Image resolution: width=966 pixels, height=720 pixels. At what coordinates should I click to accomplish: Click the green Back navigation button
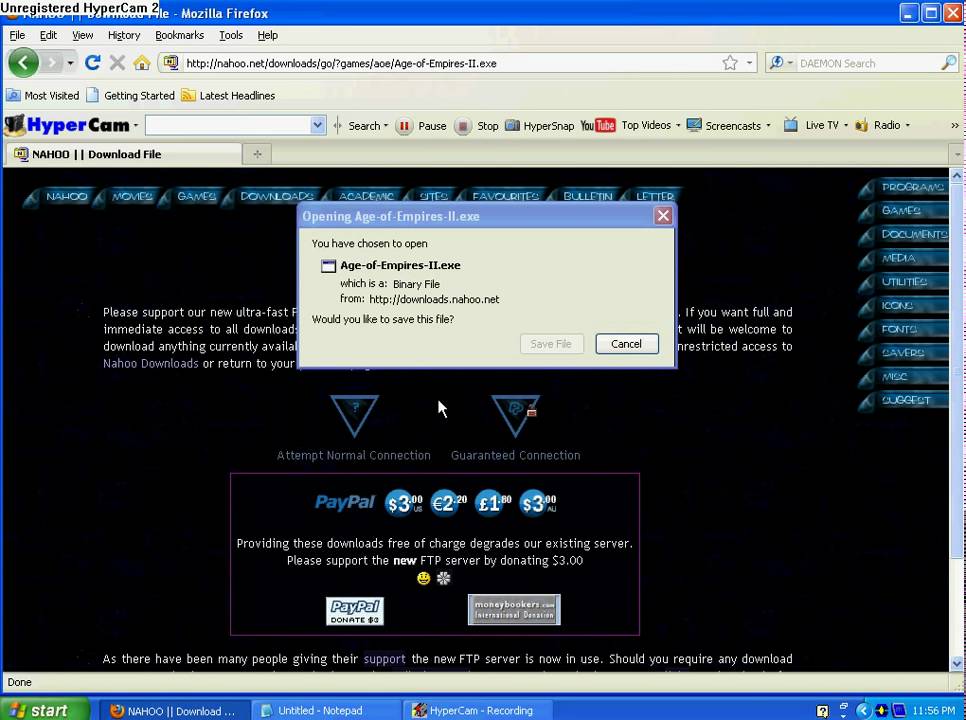pyautogui.click(x=23, y=63)
